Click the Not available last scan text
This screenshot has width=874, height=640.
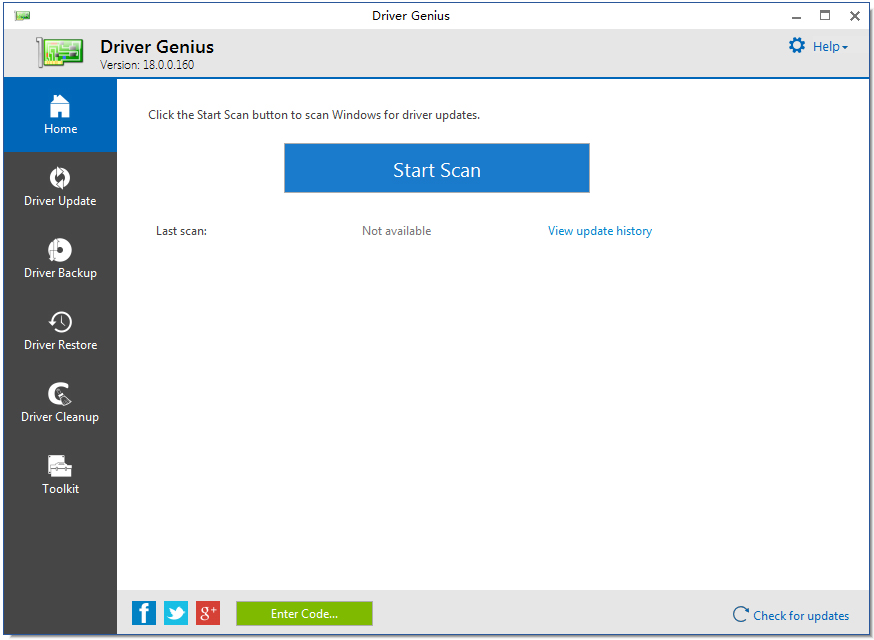click(x=396, y=230)
